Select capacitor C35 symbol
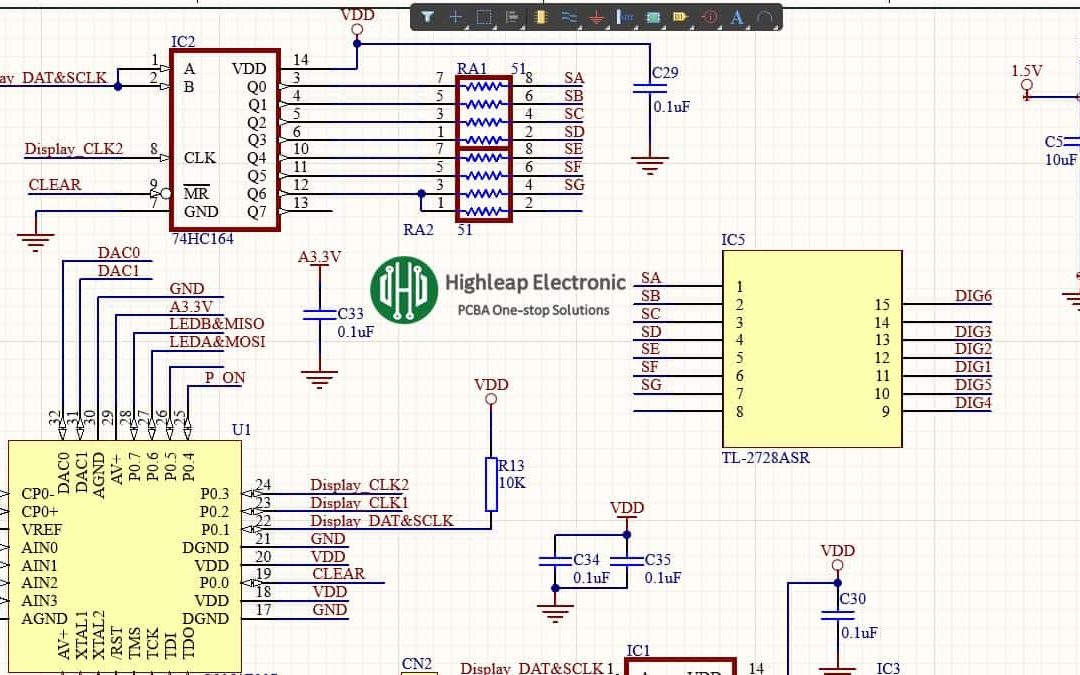Image resolution: width=1080 pixels, height=675 pixels. coord(627,561)
